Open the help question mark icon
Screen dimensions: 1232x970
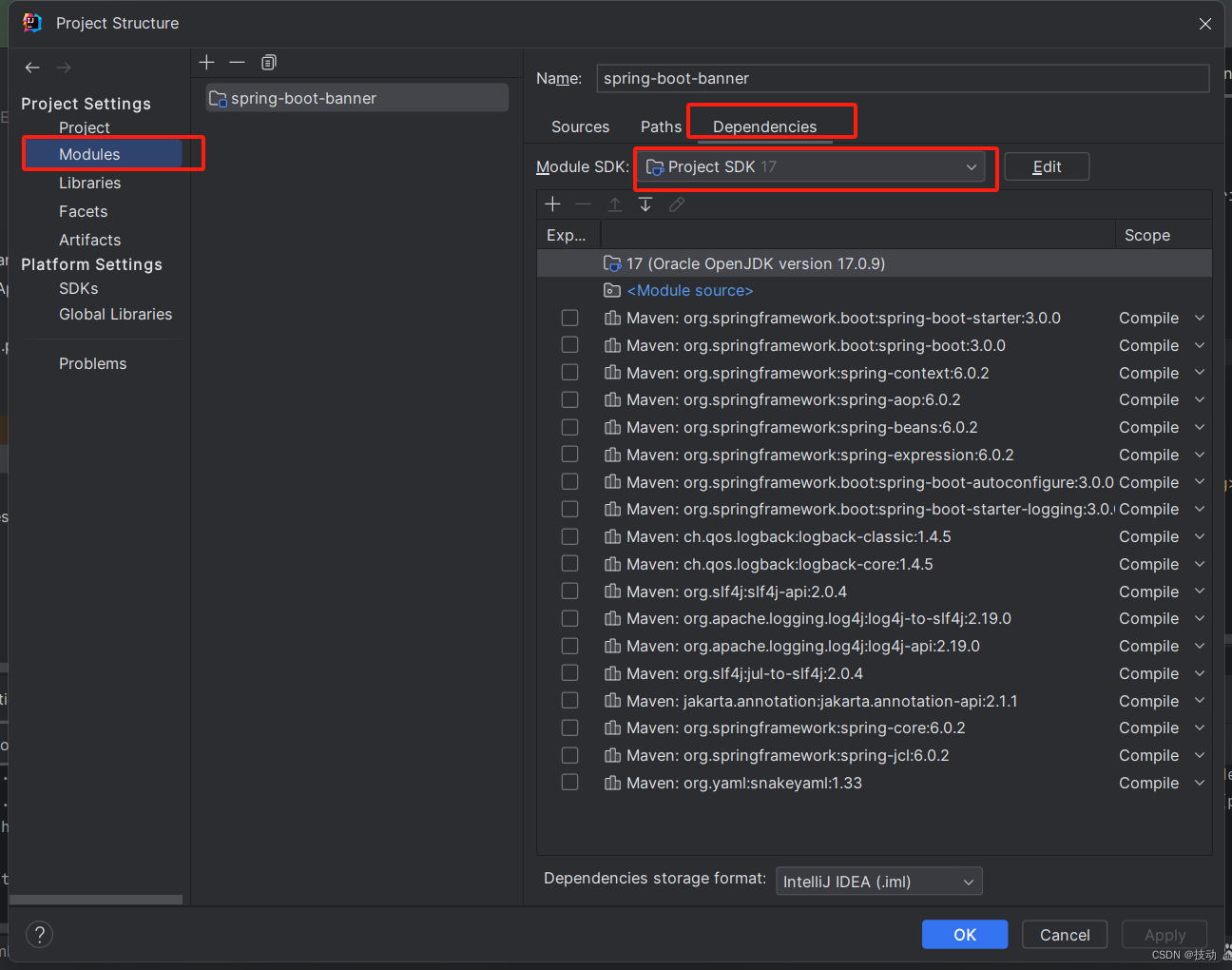40,935
